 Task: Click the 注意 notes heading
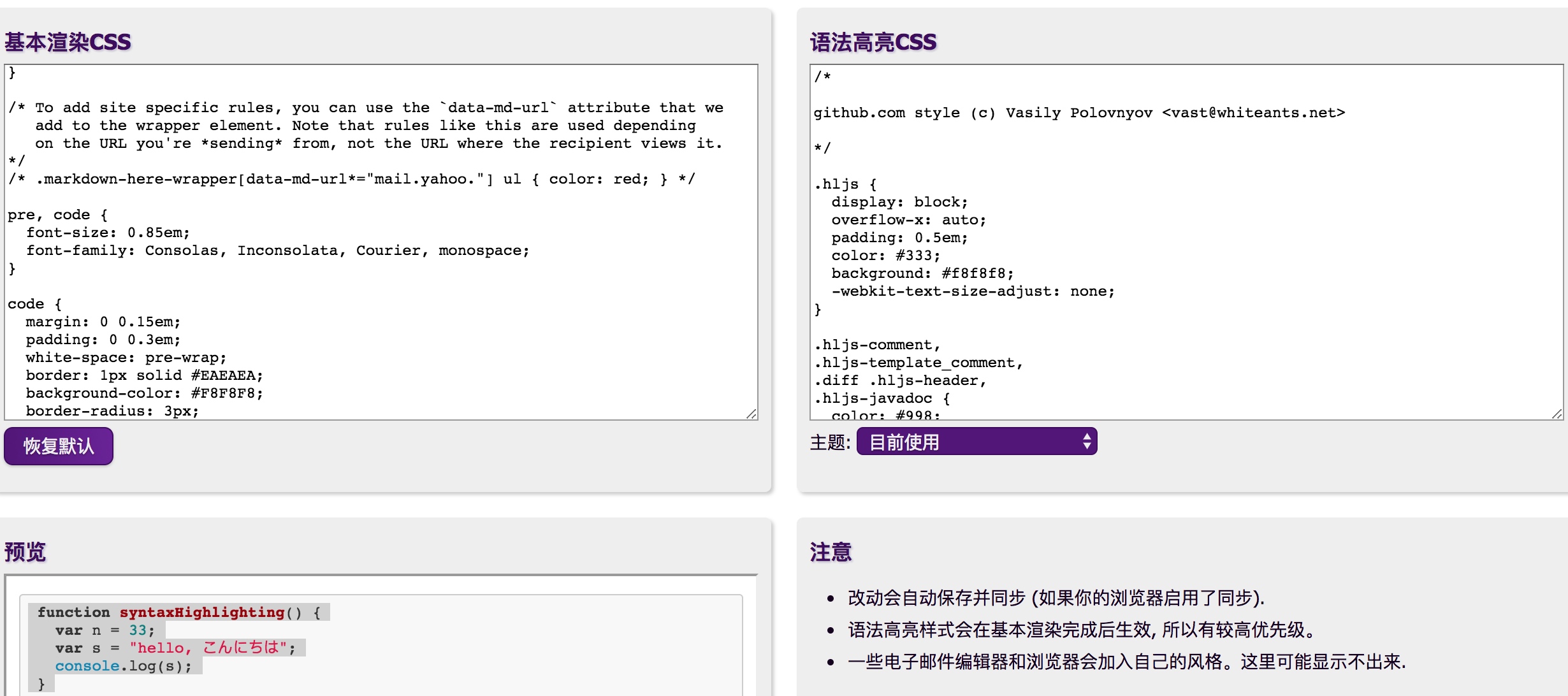click(x=831, y=551)
